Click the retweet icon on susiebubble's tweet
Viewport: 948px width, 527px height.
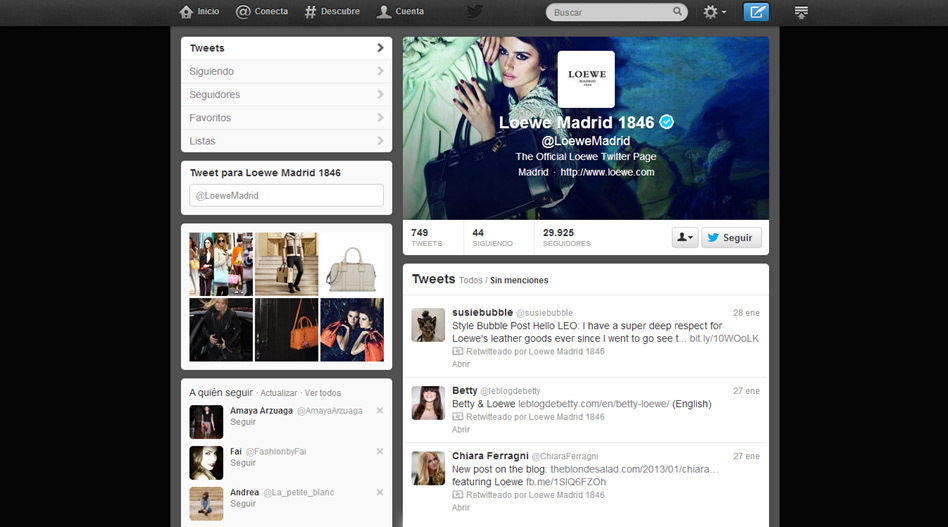(x=458, y=352)
